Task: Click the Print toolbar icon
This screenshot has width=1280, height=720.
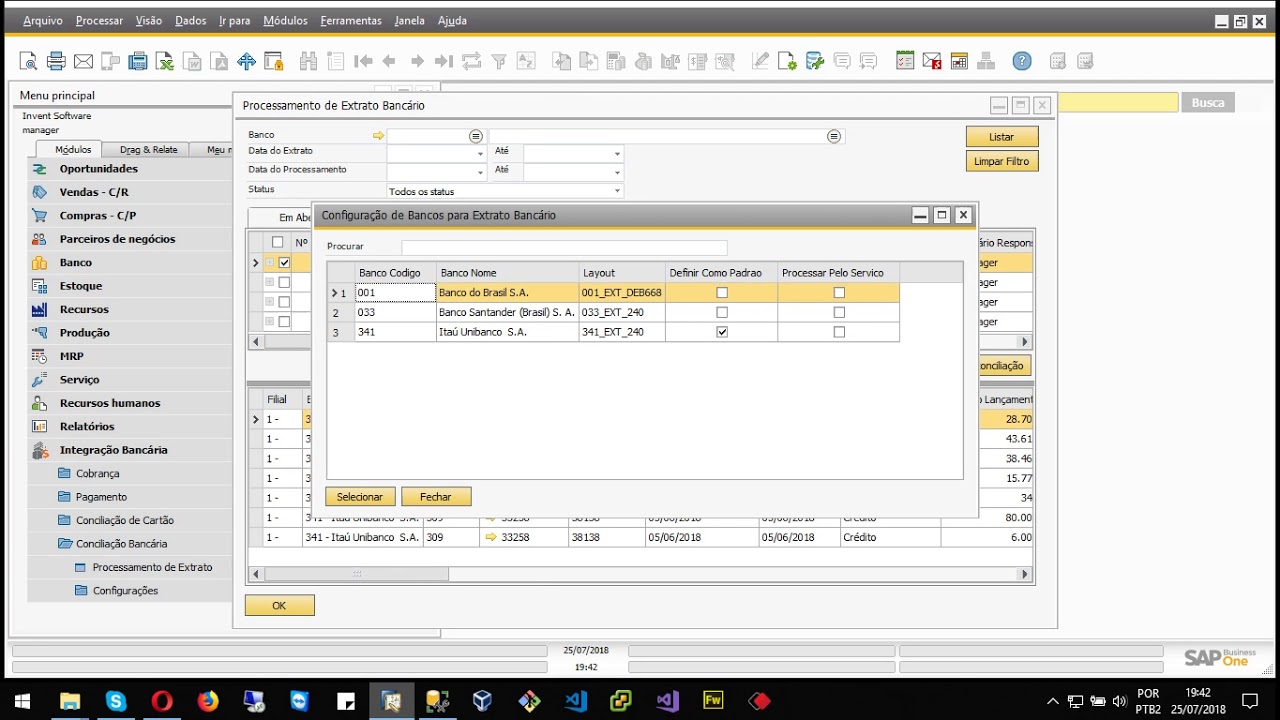Action: point(56,61)
